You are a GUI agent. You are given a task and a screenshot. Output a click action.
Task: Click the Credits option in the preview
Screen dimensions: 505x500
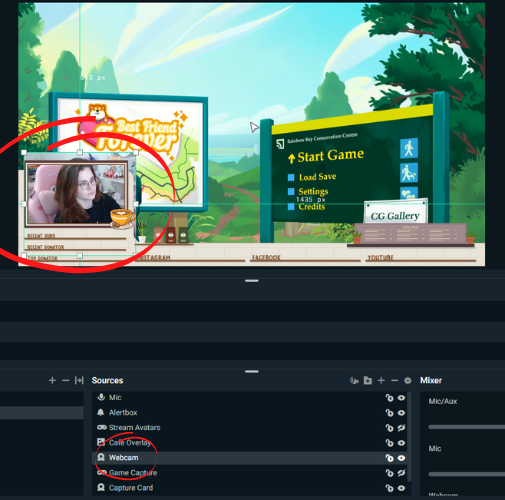coord(311,207)
